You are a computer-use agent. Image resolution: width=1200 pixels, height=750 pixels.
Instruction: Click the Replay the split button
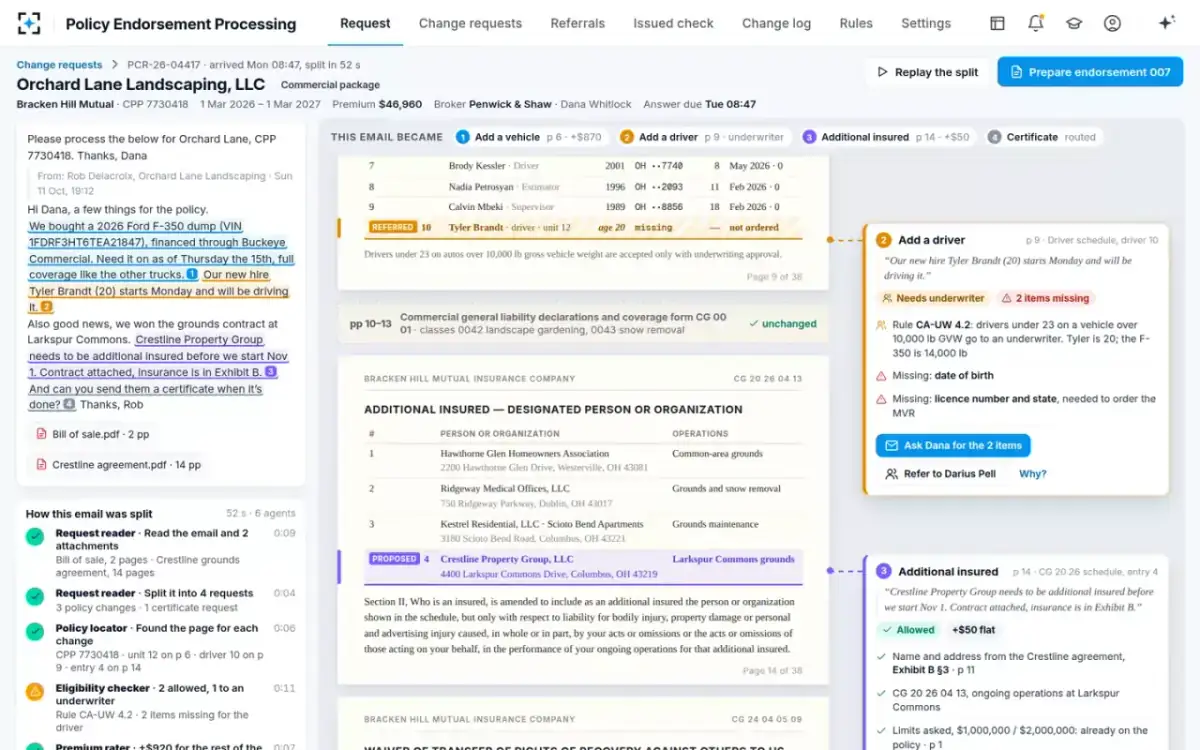click(927, 72)
